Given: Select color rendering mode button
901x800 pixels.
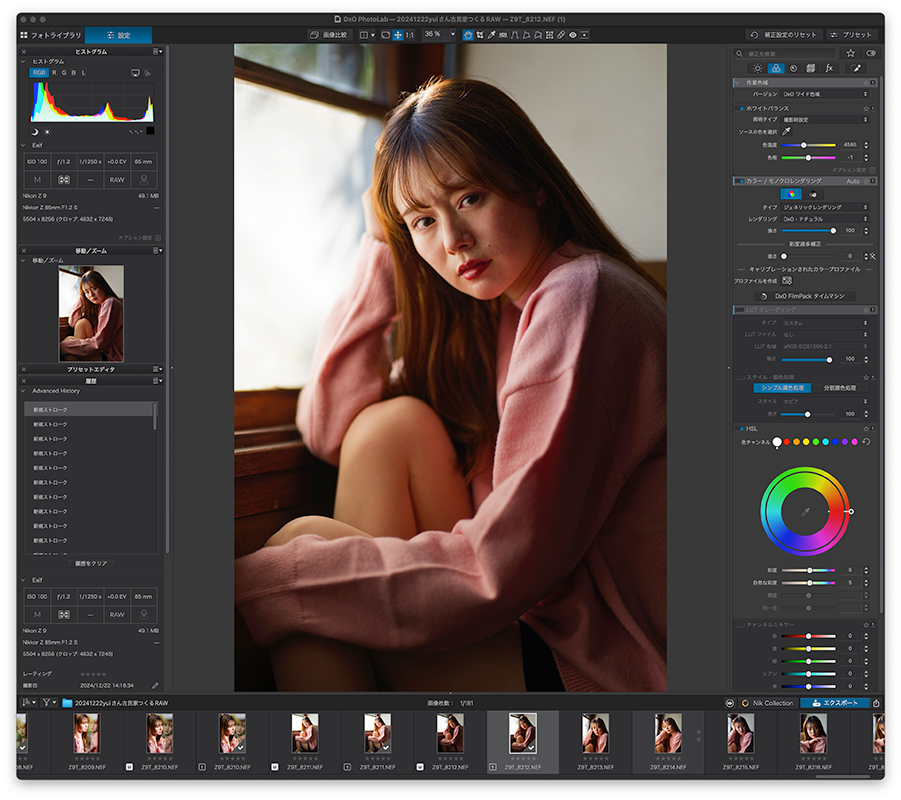Looking at the screenshot, I should (791, 194).
